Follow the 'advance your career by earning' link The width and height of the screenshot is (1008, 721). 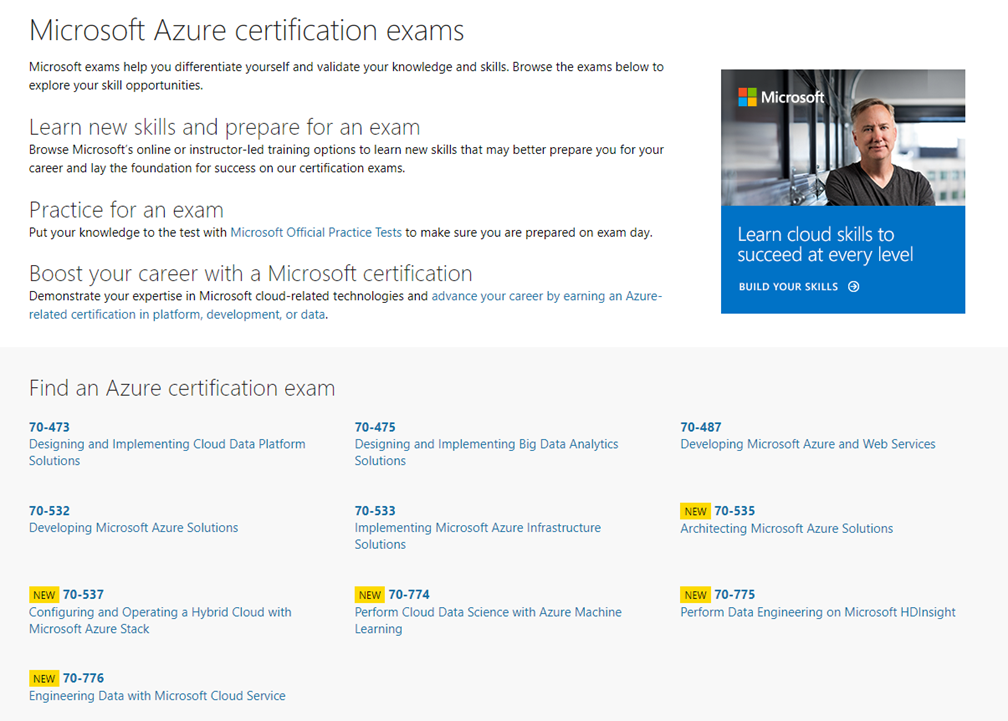(346, 305)
